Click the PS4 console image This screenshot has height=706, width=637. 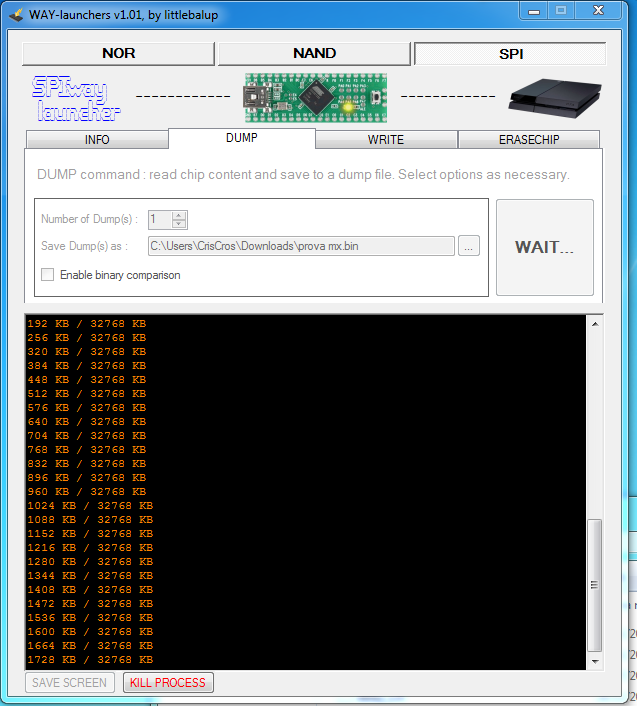(555, 97)
